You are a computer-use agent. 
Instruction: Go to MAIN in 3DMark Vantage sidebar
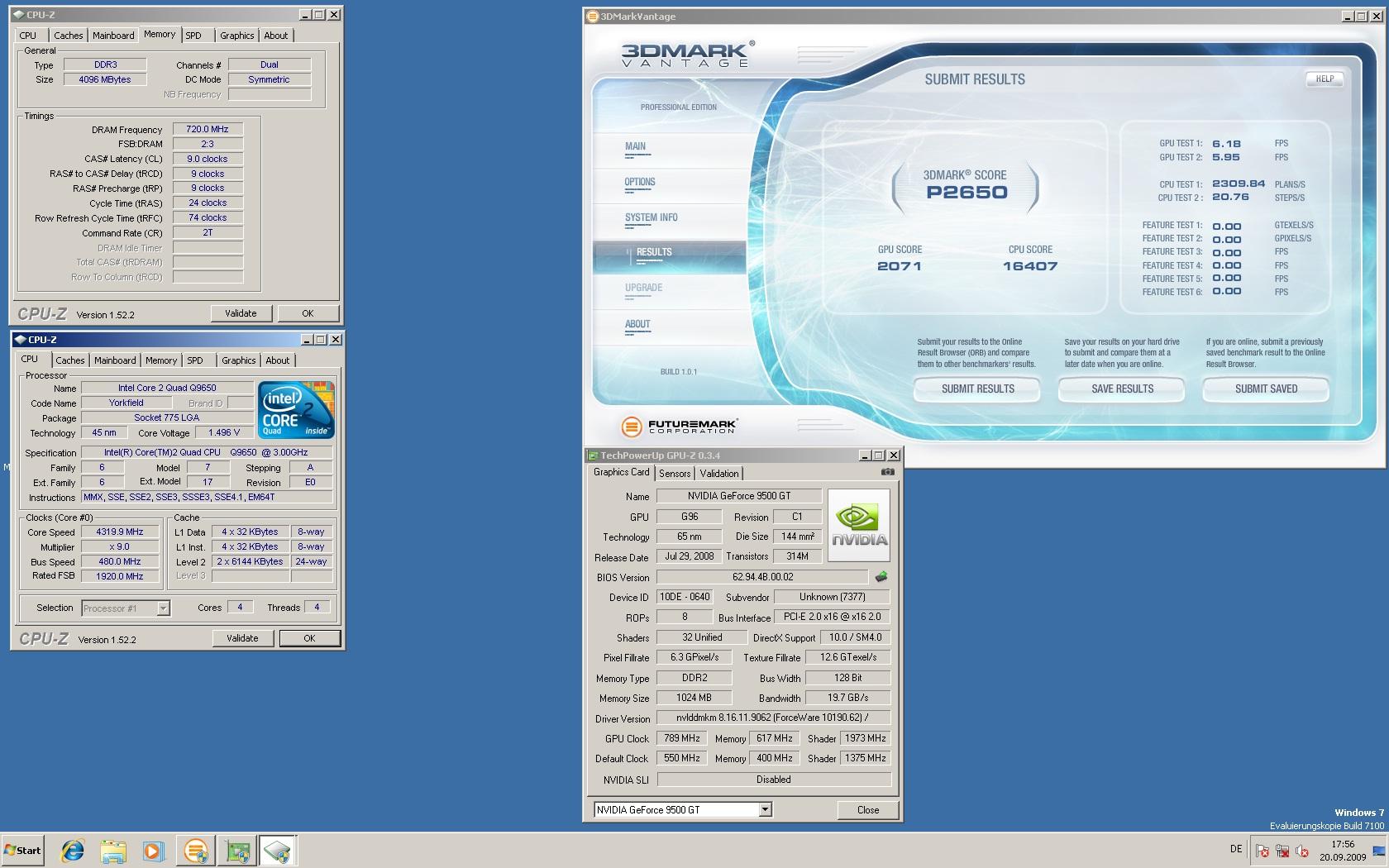point(635,146)
